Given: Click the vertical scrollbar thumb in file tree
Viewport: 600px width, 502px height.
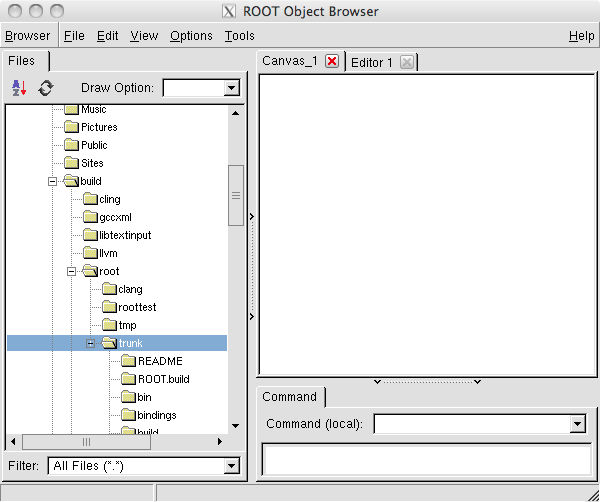Looking at the screenshot, I should coord(236,195).
